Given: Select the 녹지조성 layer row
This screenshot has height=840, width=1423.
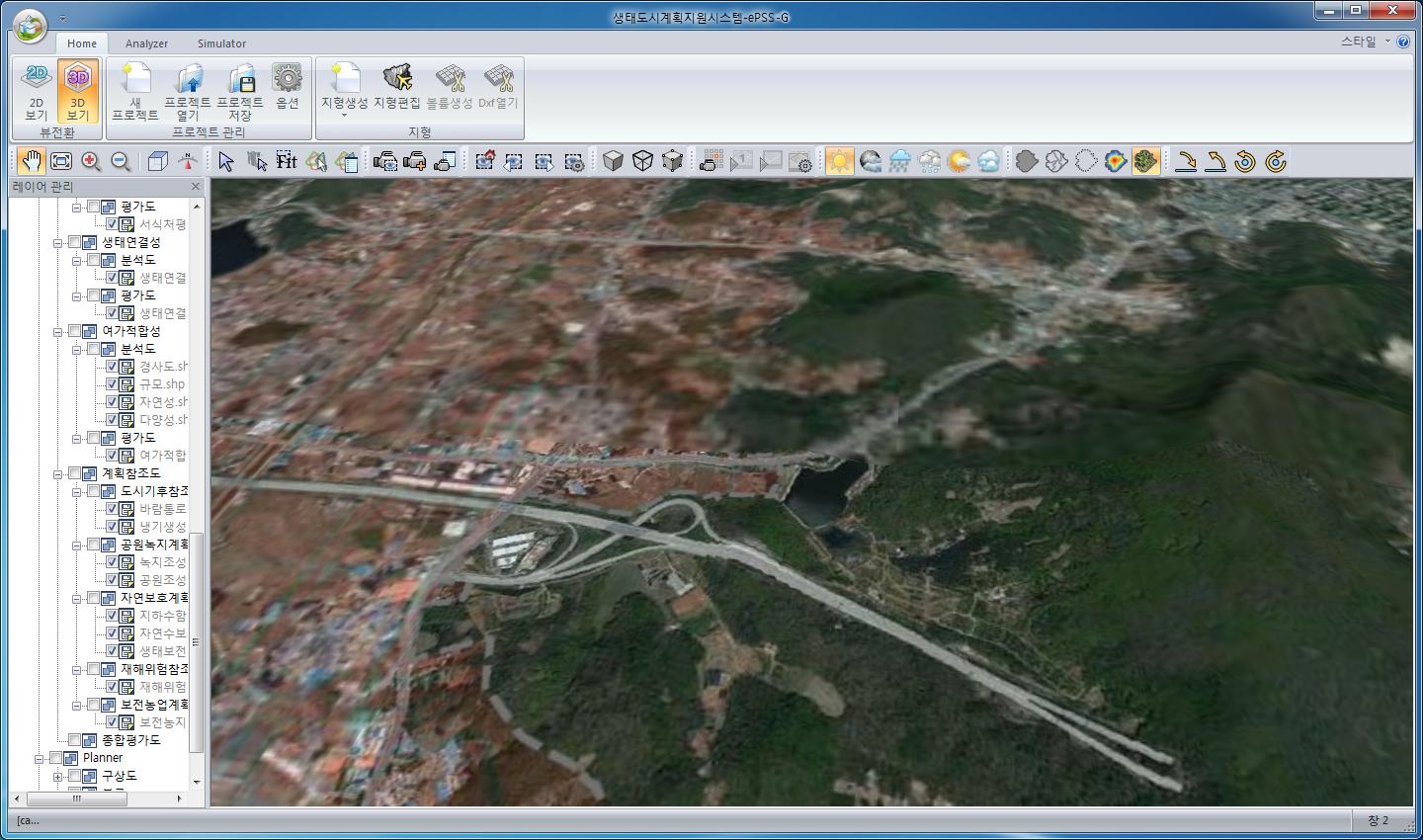Looking at the screenshot, I should 162,562.
